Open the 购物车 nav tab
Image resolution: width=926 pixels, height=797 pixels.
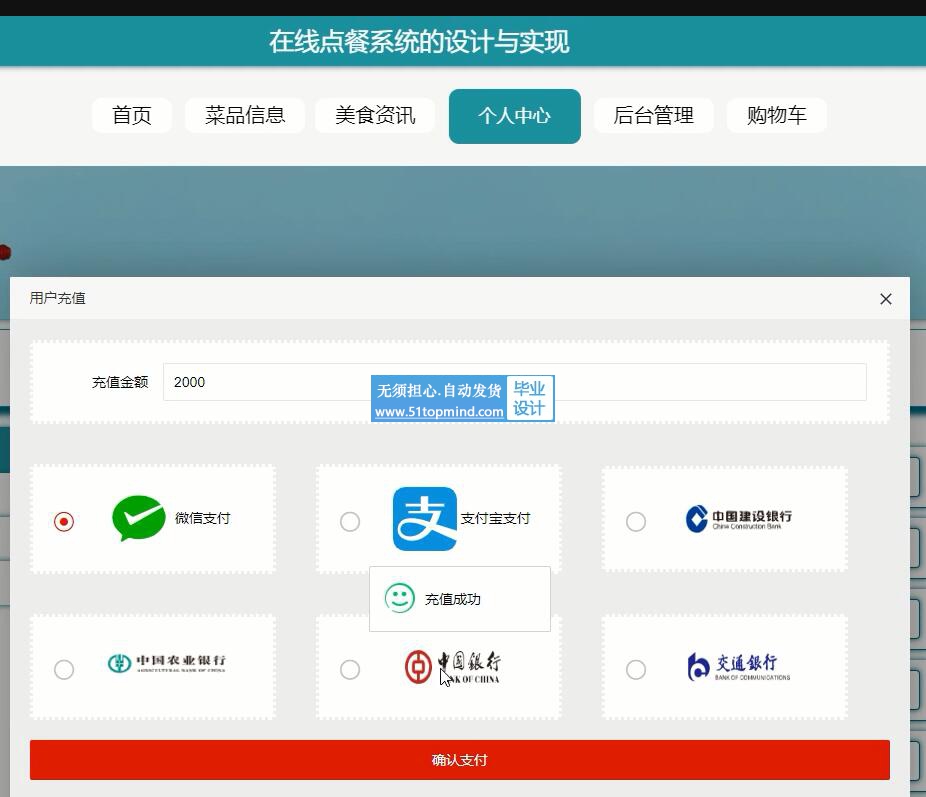[777, 115]
